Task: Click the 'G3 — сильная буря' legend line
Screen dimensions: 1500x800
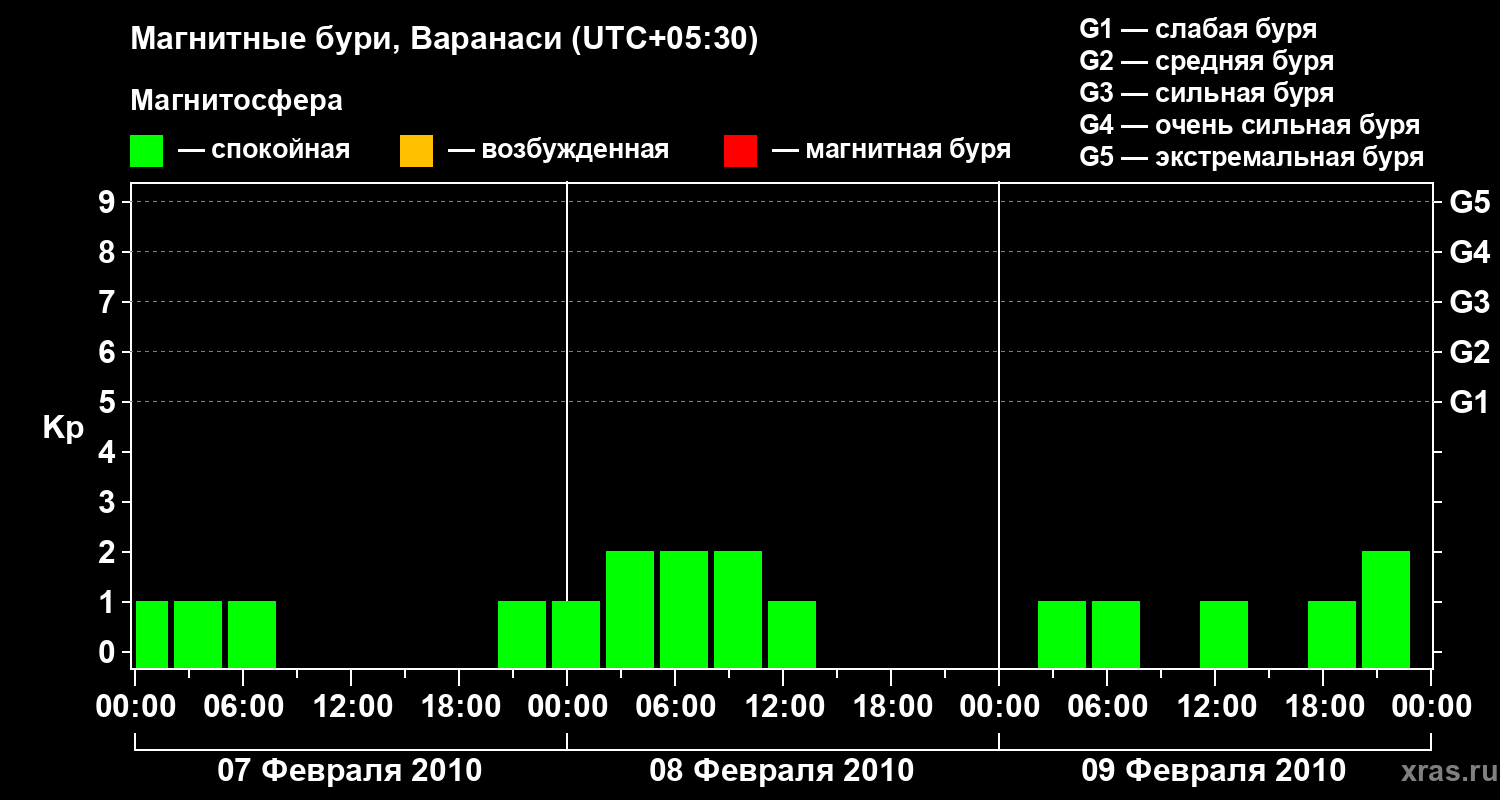Action: point(1206,93)
